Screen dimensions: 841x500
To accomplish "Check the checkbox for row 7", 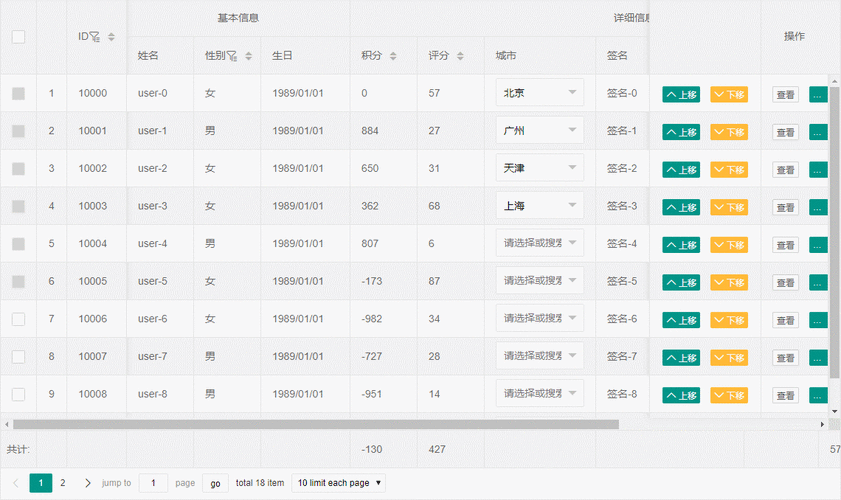I will tap(18, 319).
